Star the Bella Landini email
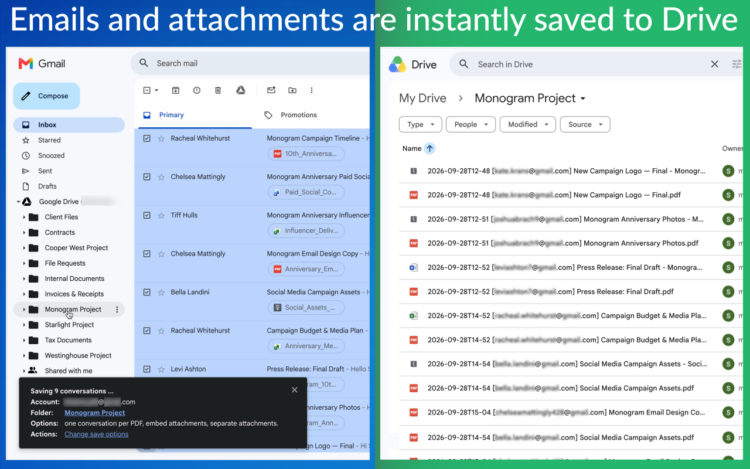The height and width of the screenshot is (469, 750). point(161,292)
